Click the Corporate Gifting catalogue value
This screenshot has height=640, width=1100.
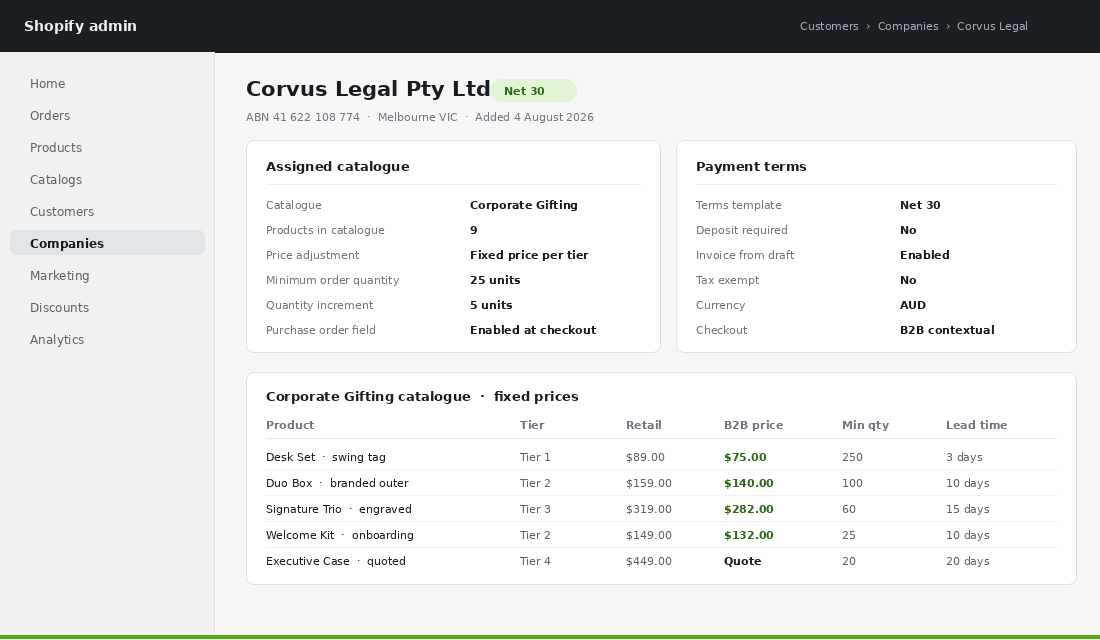(523, 205)
